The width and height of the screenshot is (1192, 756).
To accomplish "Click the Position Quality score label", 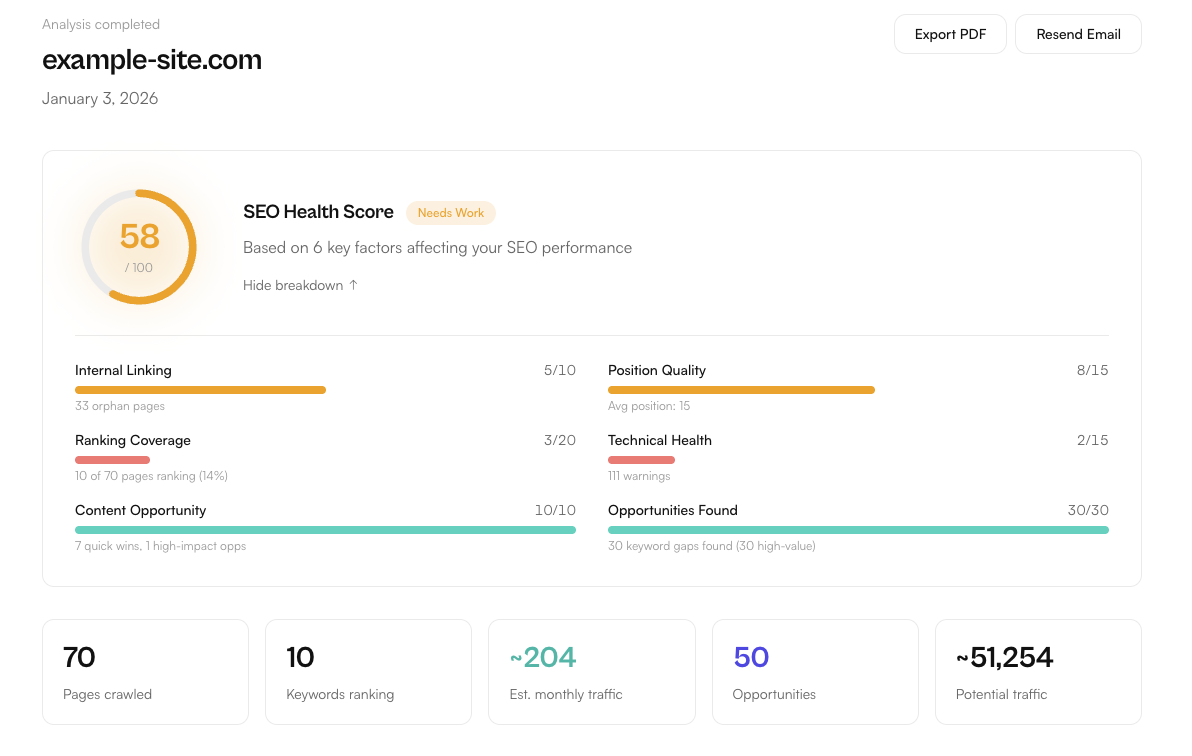I will click(657, 370).
